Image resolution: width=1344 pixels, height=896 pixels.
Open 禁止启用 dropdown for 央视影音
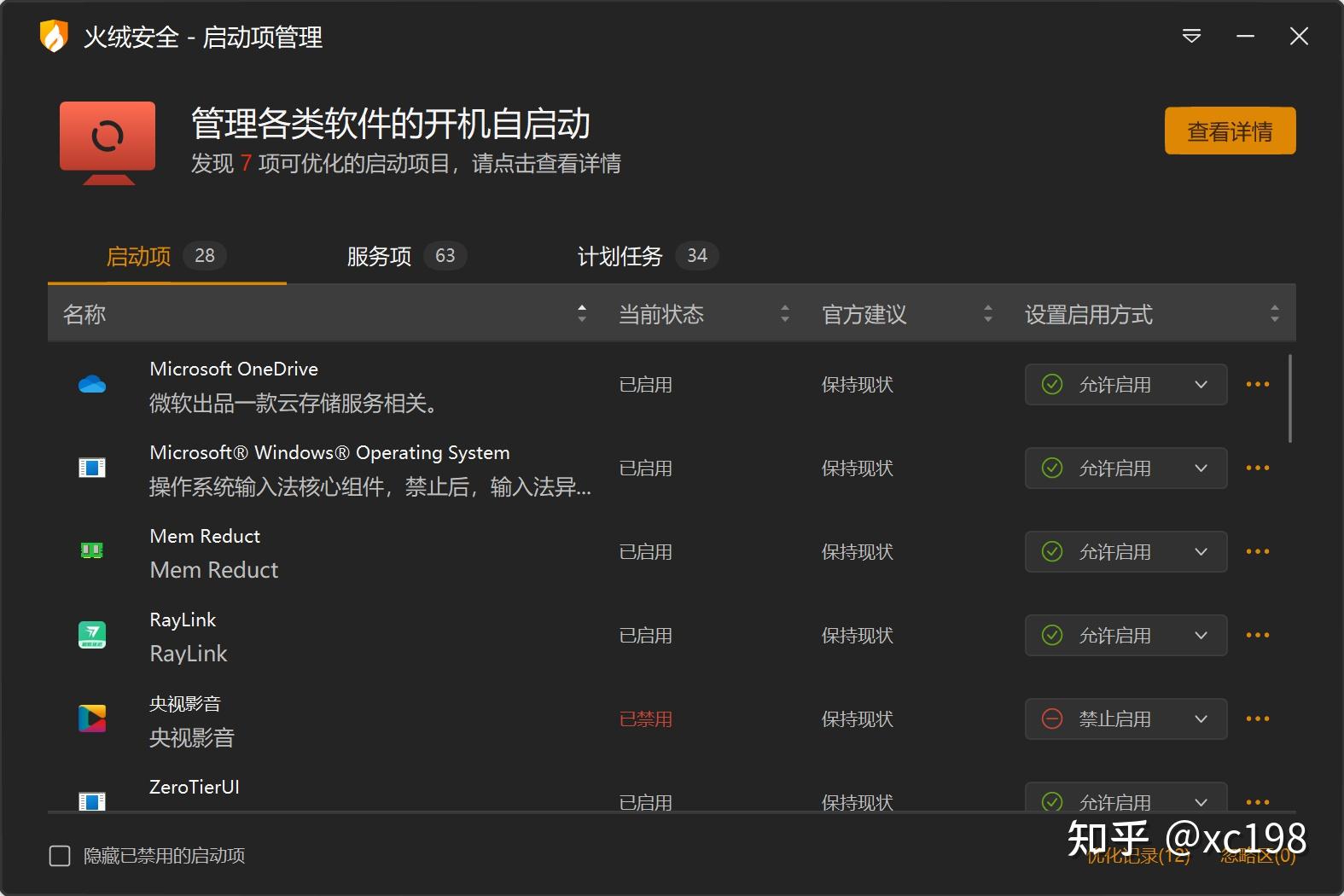pyautogui.click(x=1126, y=719)
